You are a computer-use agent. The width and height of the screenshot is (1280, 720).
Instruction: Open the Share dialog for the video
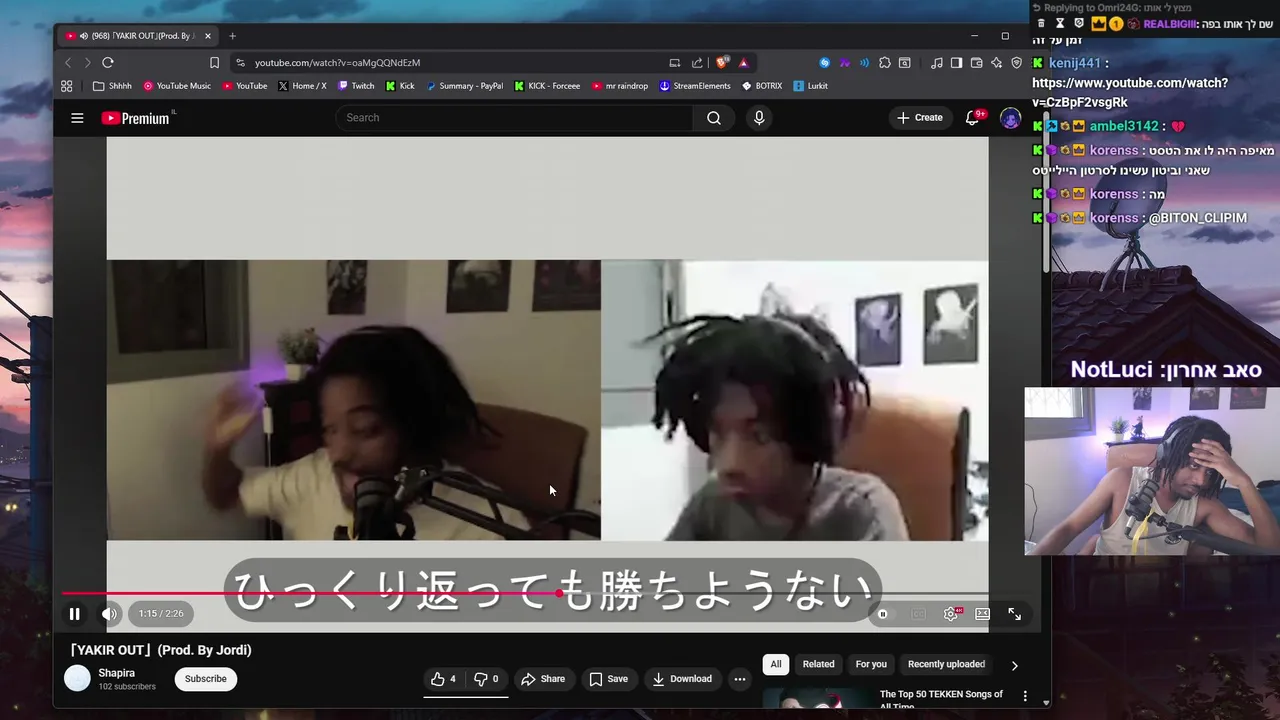pos(543,679)
